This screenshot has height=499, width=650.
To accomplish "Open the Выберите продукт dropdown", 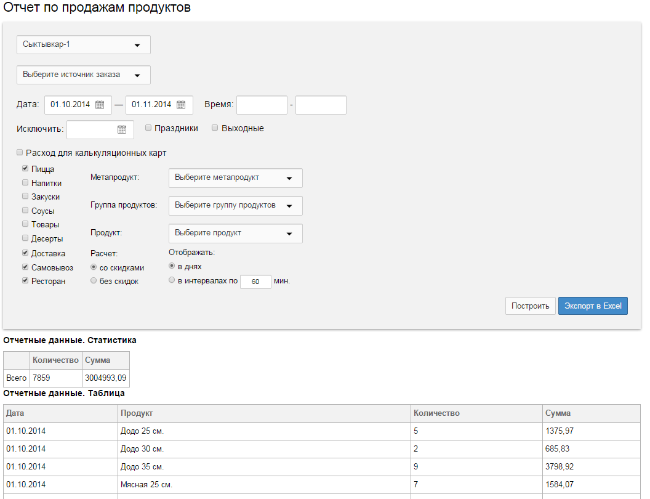I will coord(235,233).
